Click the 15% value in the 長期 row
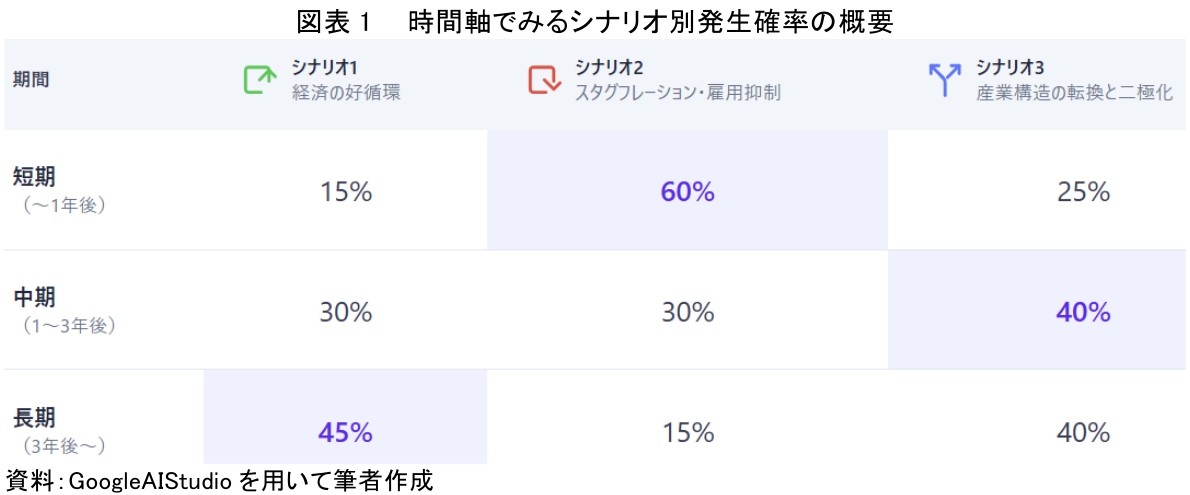This screenshot has height=495, width=1190. point(688,432)
